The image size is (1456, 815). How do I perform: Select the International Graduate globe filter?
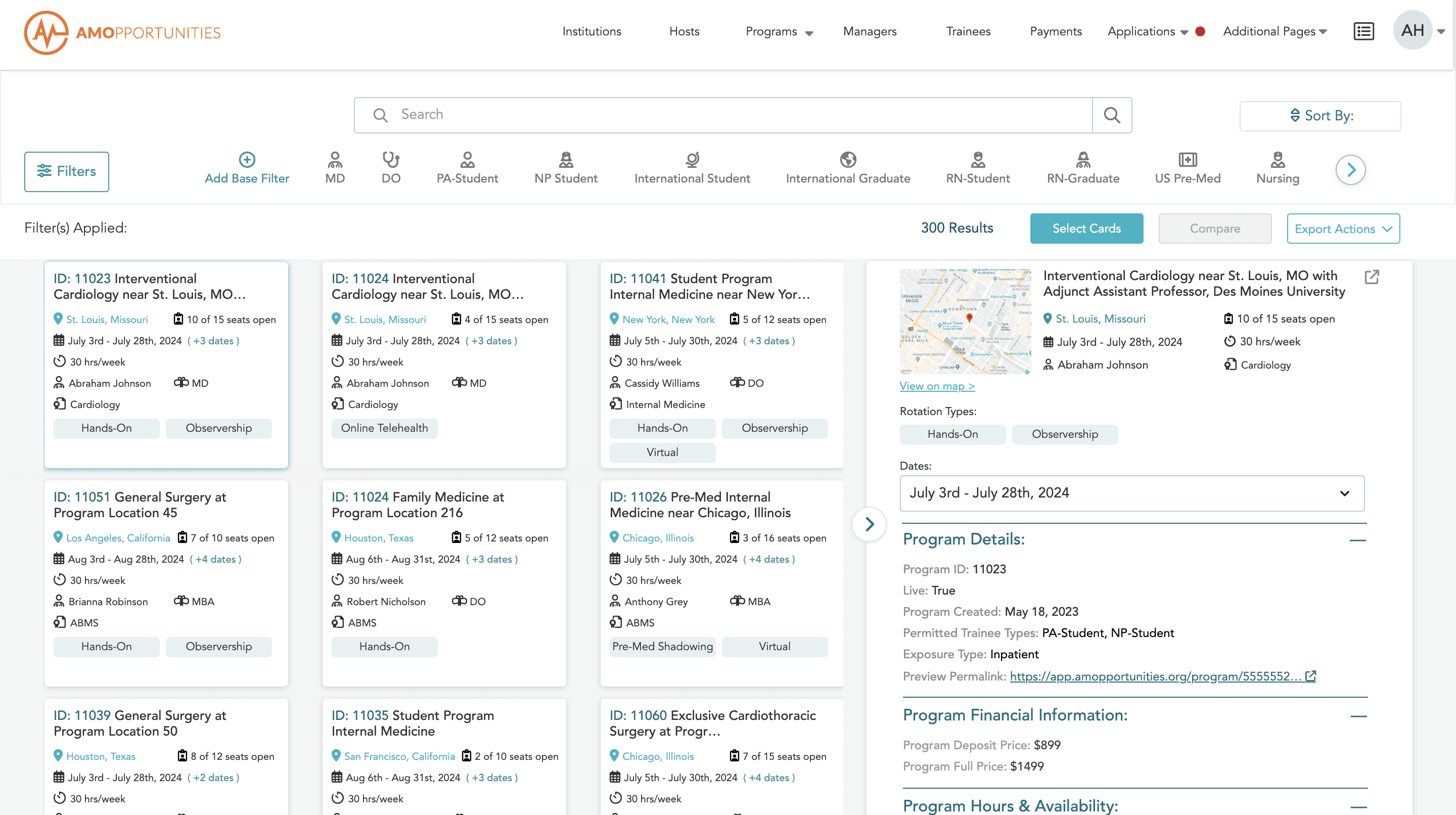(x=848, y=168)
